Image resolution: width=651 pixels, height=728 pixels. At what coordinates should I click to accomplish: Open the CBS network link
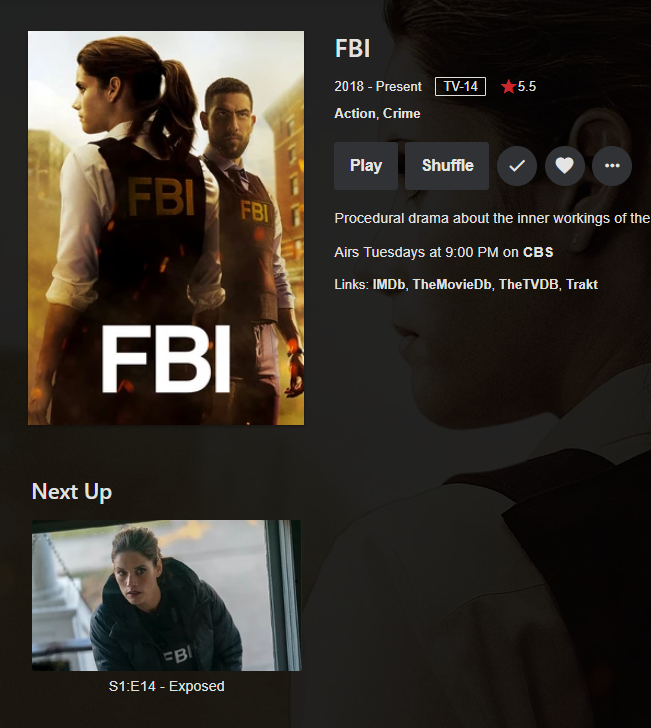(538, 252)
